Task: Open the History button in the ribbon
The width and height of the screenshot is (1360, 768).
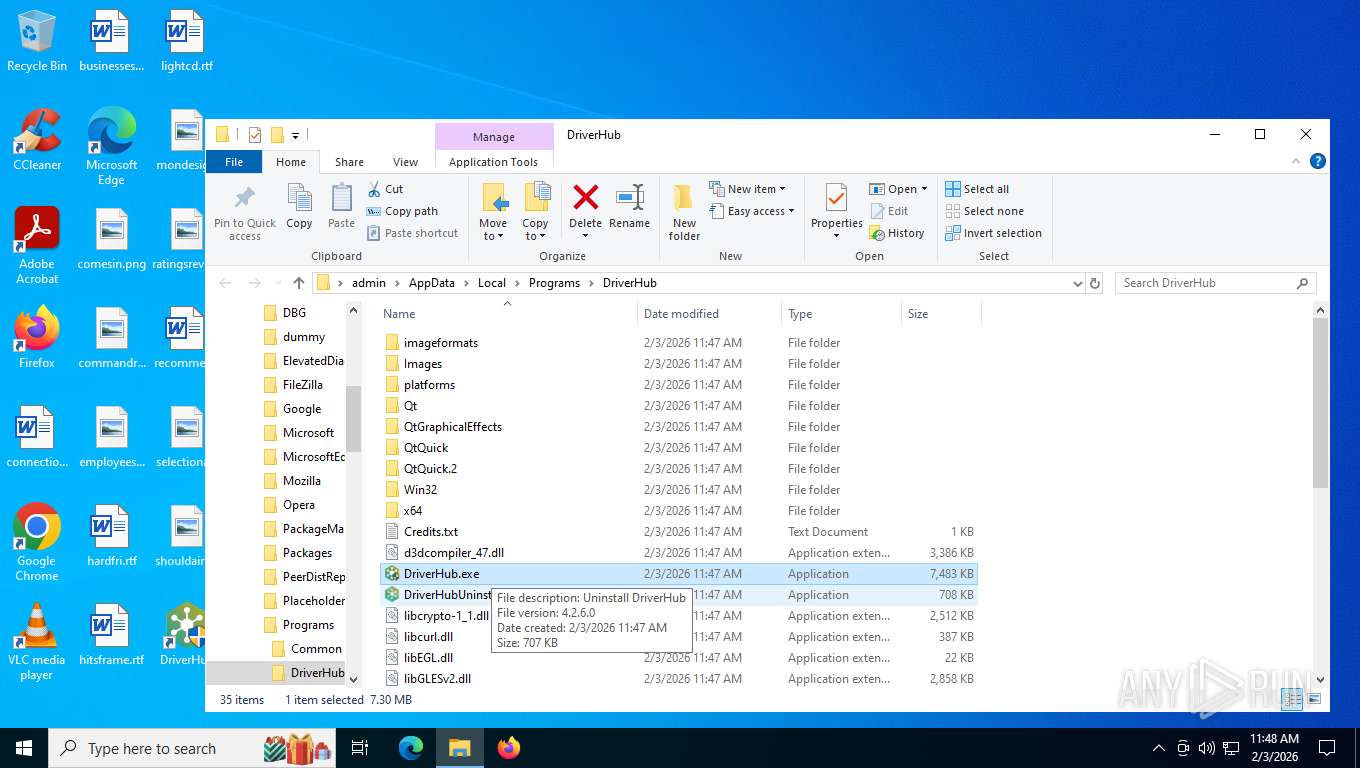Action: tap(896, 233)
